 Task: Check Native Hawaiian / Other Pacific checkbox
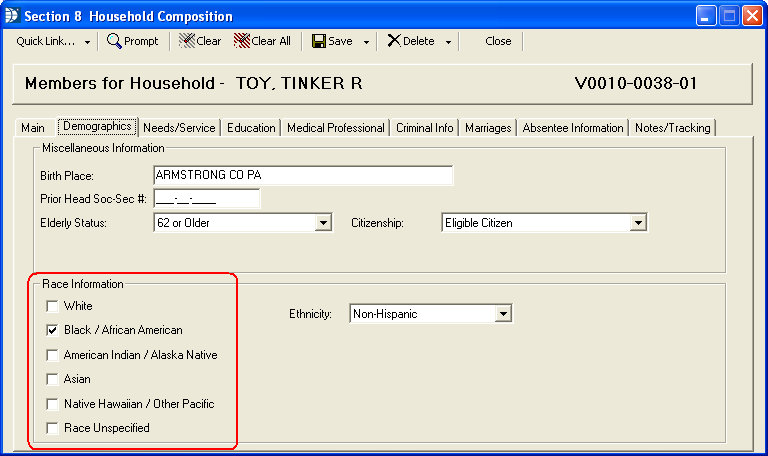tap(52, 404)
